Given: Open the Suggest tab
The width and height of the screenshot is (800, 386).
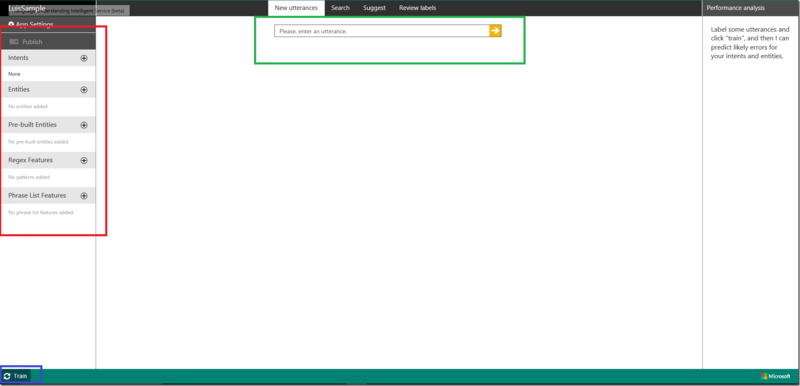Looking at the screenshot, I should [x=374, y=8].
